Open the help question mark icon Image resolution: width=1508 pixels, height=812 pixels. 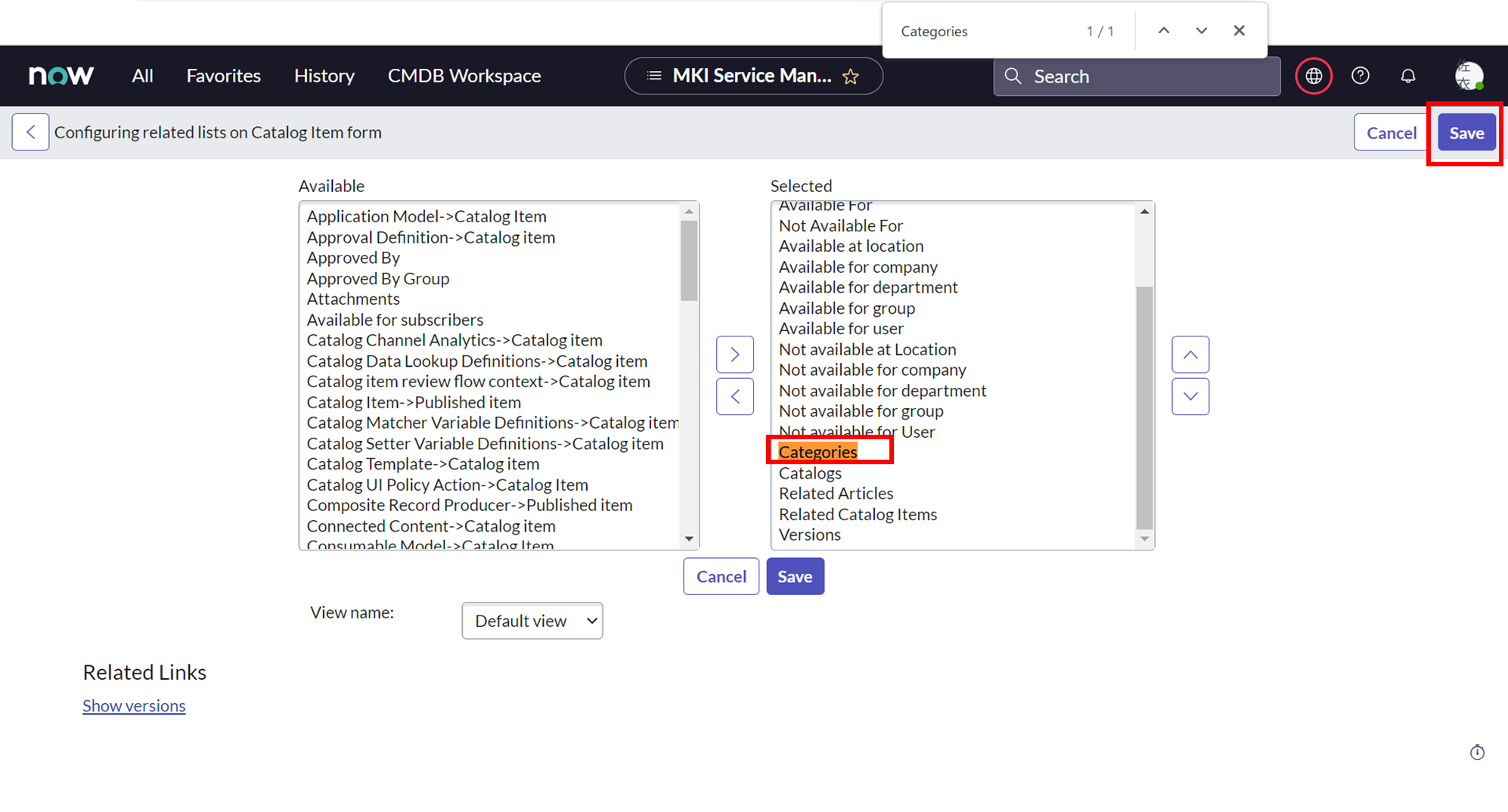[x=1361, y=76]
